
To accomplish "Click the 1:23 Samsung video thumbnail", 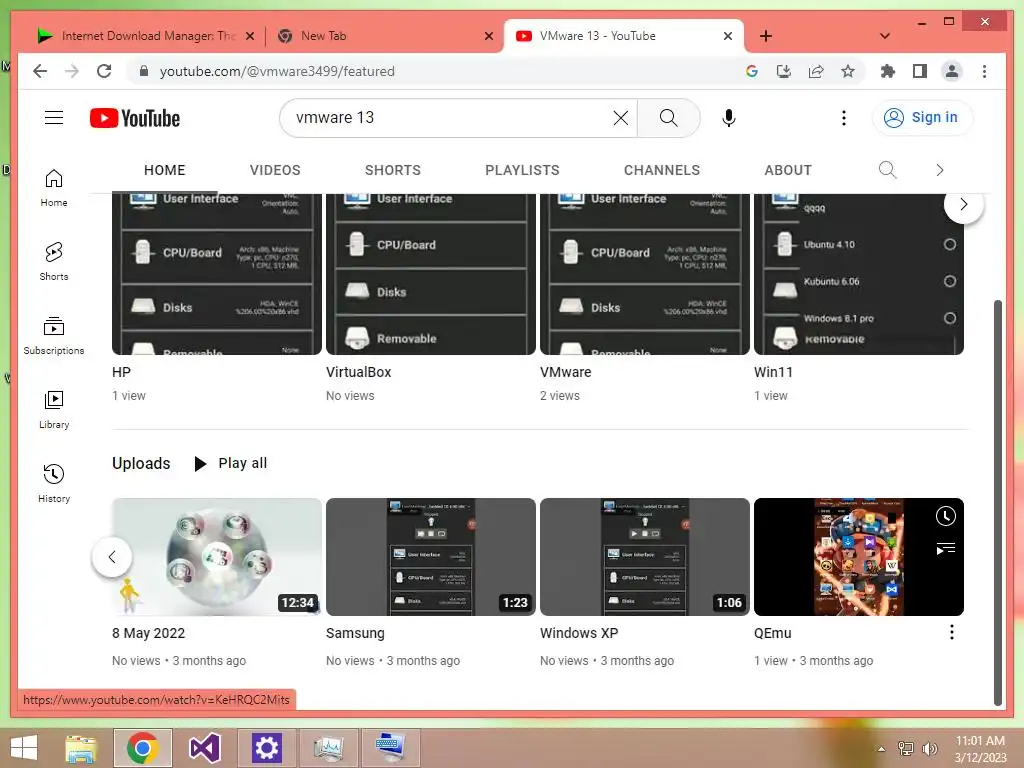I will (431, 557).
